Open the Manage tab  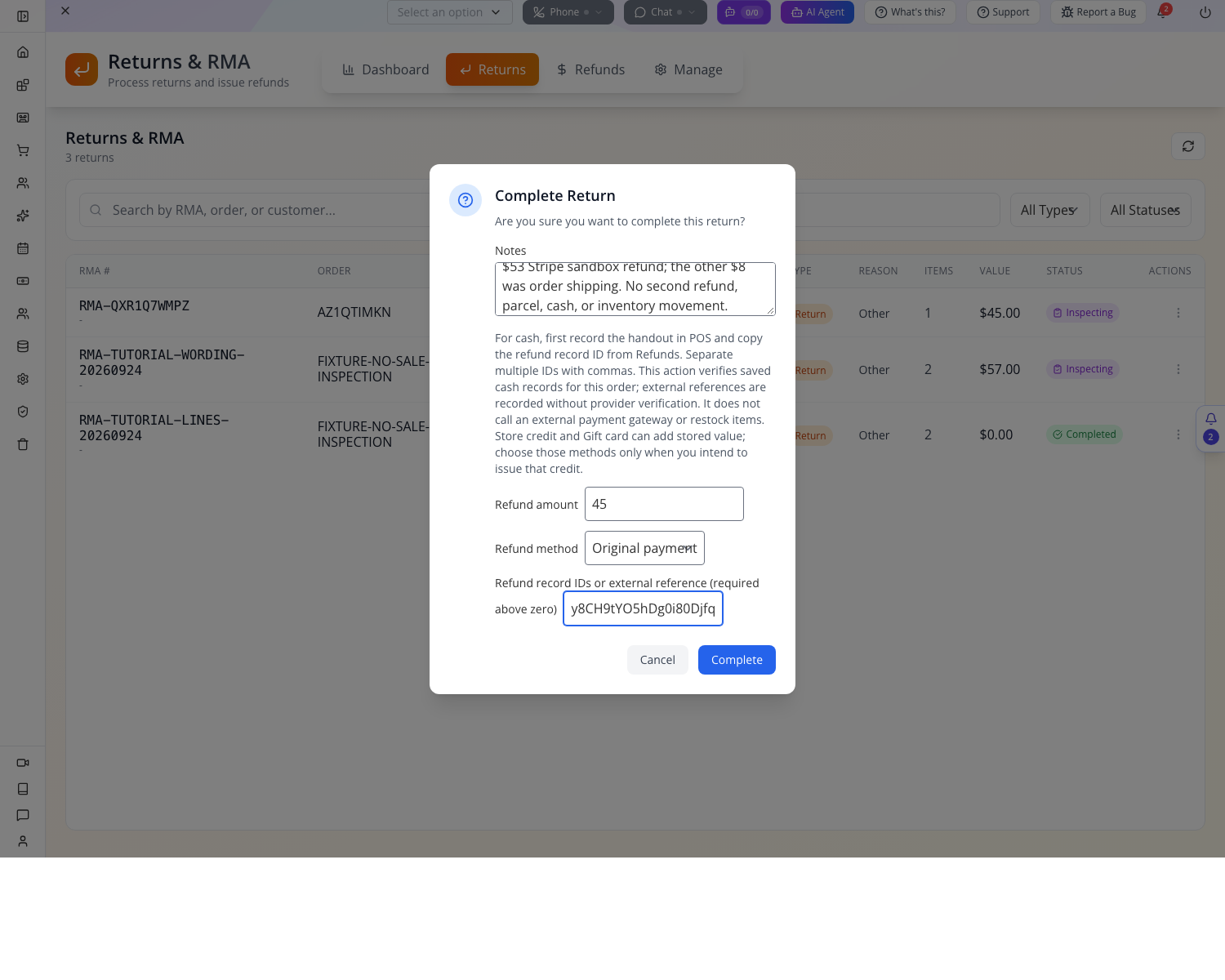point(688,69)
